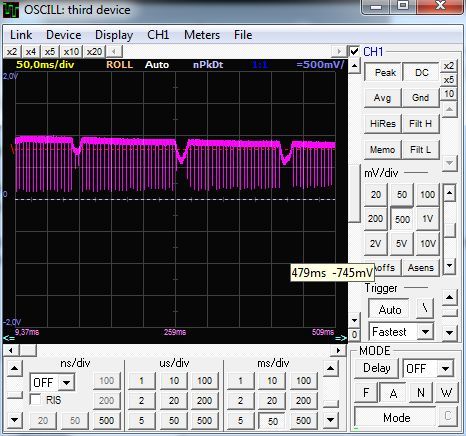Enable the RIS checkbox
Image resolution: width=466 pixels, height=436 pixels.
pos(35,399)
